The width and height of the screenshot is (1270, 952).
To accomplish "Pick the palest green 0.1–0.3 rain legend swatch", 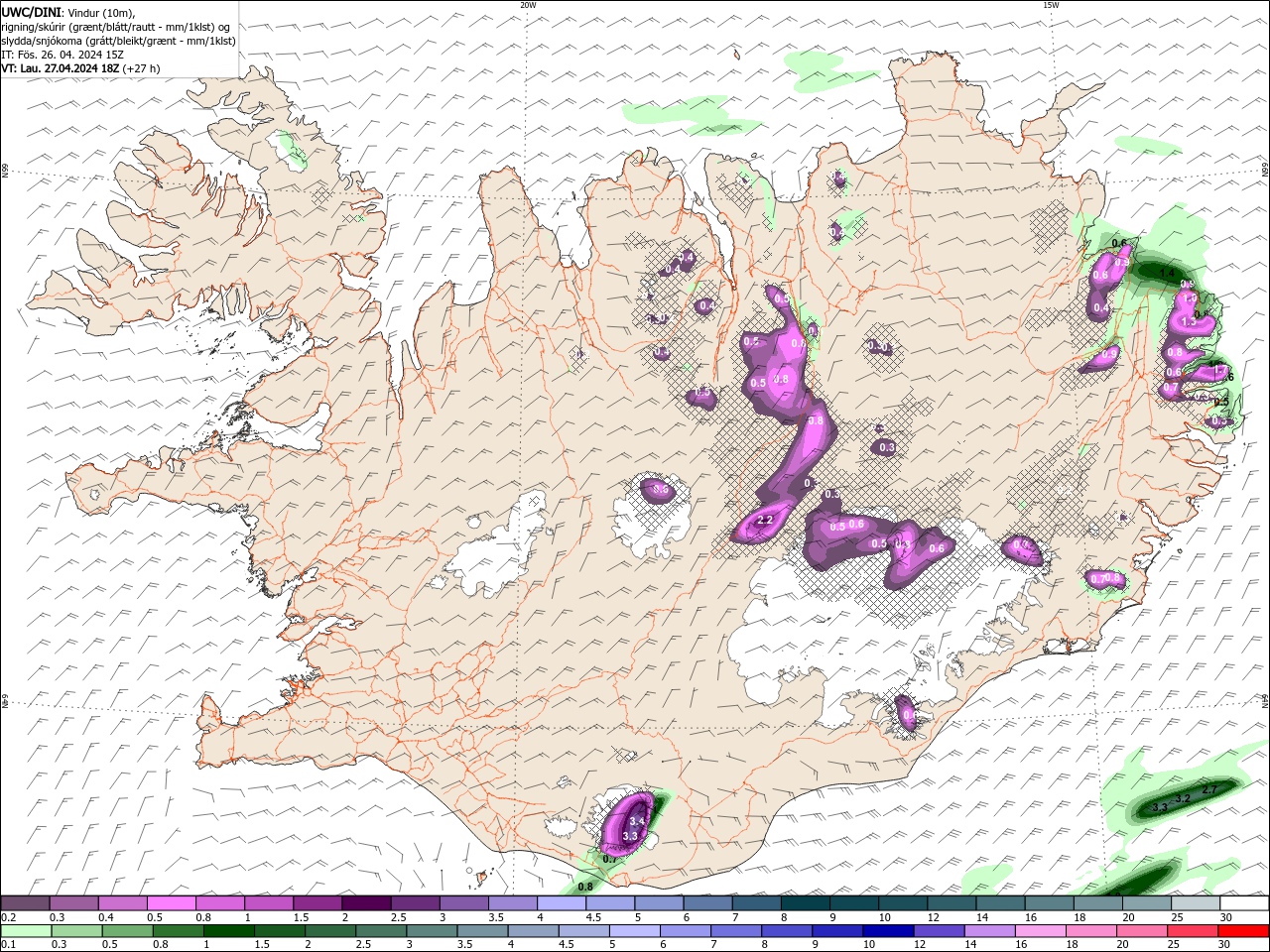I will click(x=26, y=931).
